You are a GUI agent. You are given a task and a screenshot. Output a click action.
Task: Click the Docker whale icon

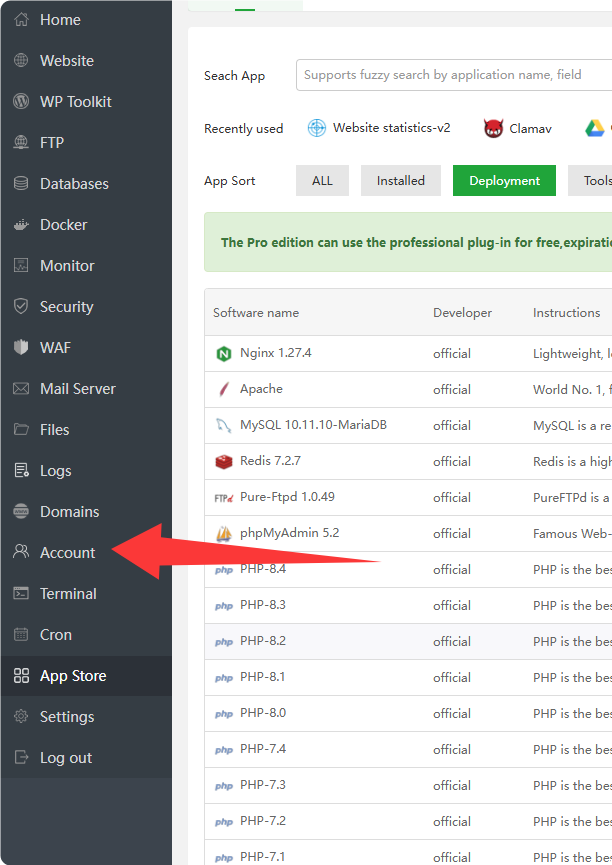(x=21, y=225)
